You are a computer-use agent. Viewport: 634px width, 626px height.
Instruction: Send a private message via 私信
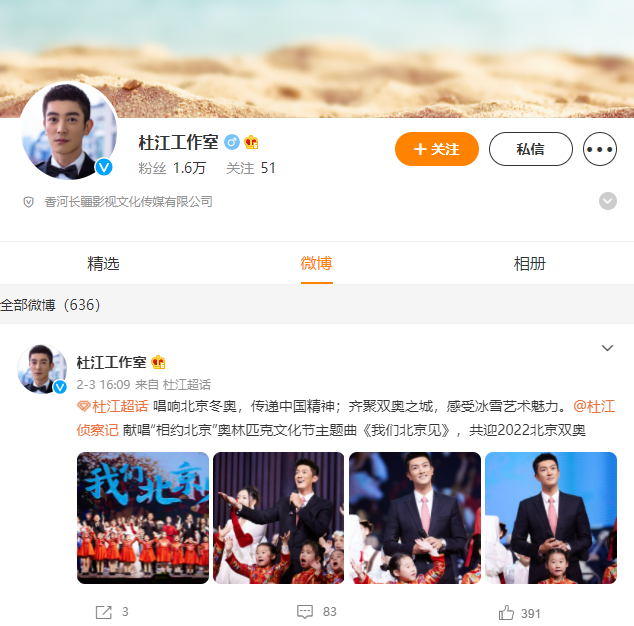(530, 149)
